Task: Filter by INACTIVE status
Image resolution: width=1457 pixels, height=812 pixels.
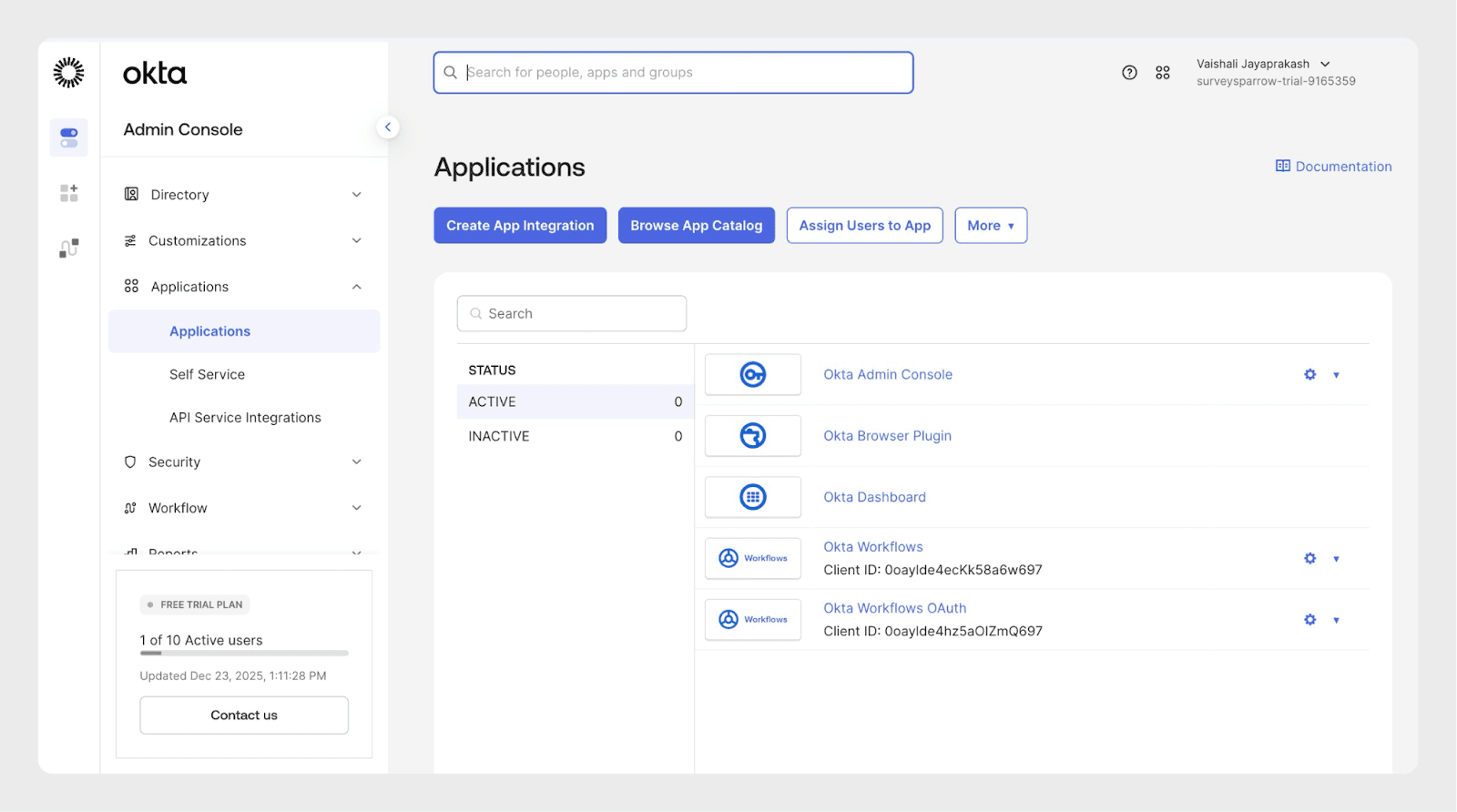Action: [575, 436]
